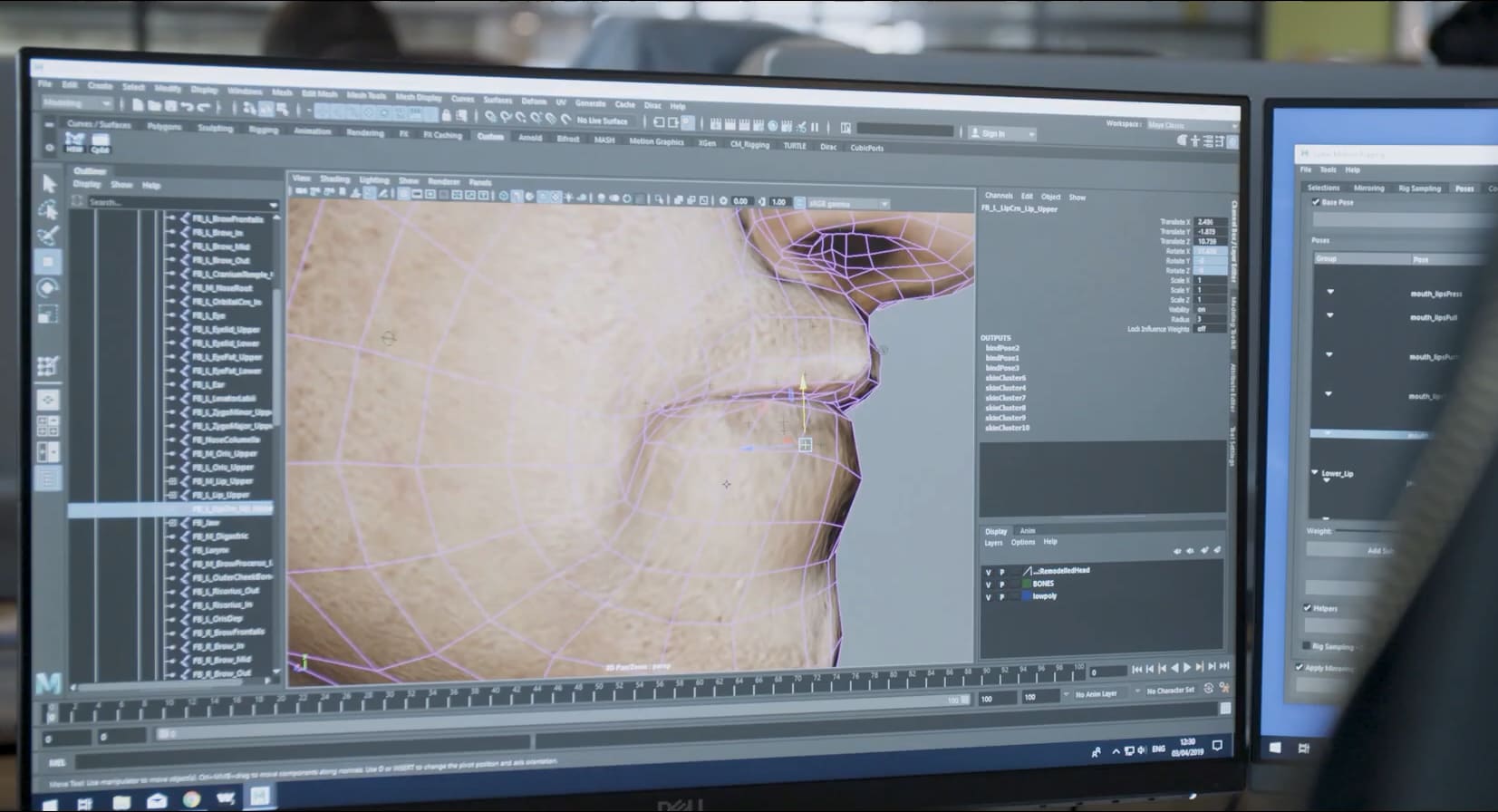Click the IPR render pause icon
The image size is (1498, 812).
tap(814, 127)
